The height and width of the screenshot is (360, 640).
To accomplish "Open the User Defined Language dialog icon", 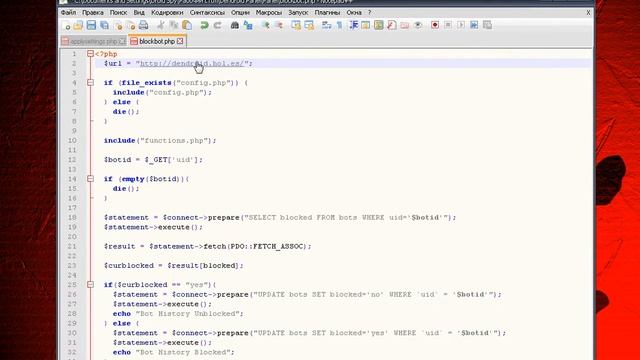I will point(366,25).
